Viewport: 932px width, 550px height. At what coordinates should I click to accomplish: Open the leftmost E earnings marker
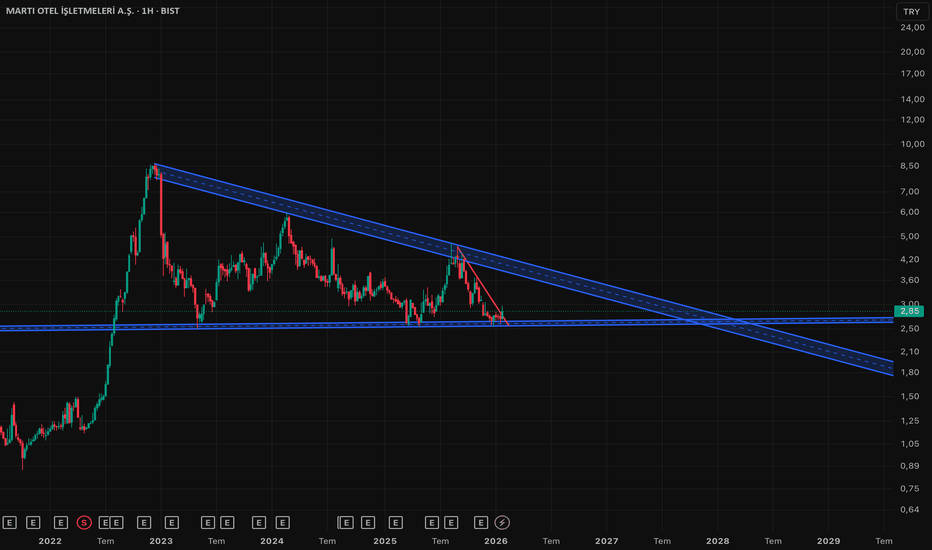[10, 523]
